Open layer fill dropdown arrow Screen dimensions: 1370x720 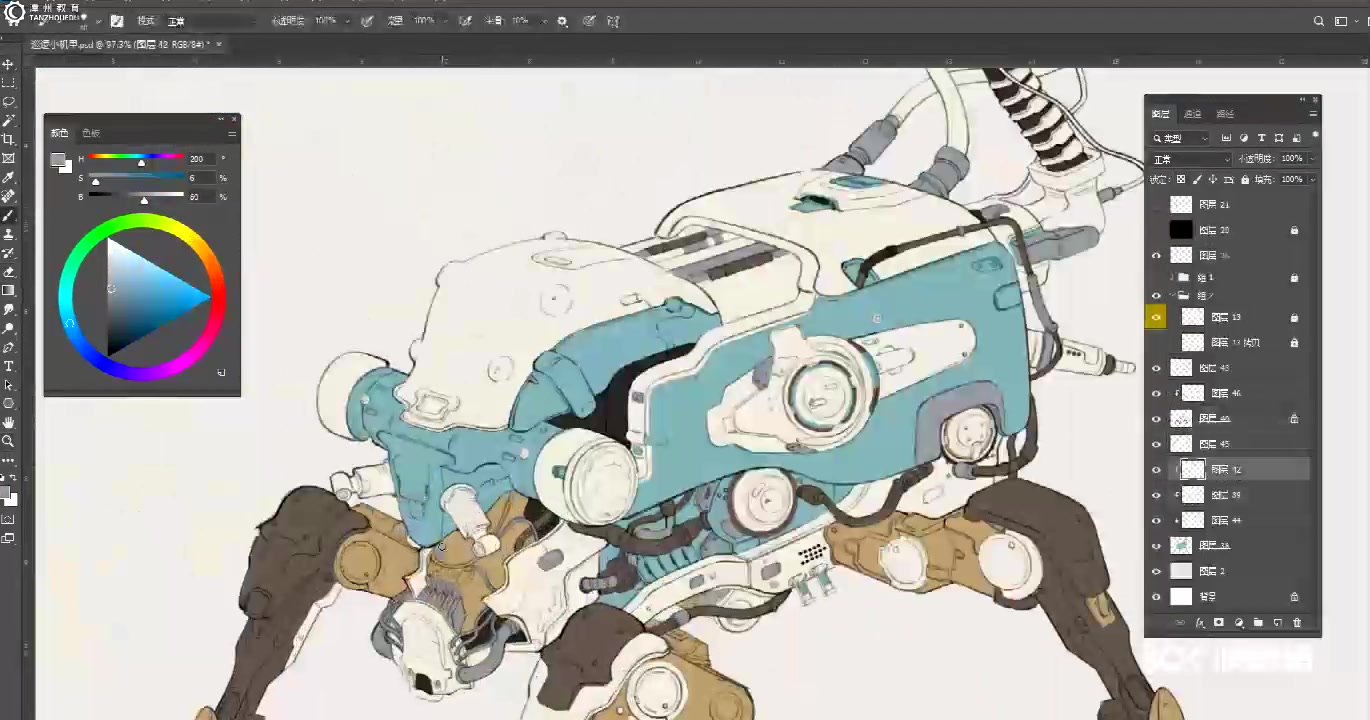(x=1312, y=180)
